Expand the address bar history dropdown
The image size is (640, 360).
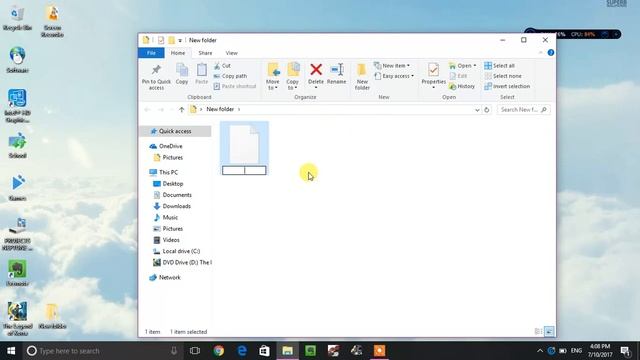pyautogui.click(x=477, y=110)
